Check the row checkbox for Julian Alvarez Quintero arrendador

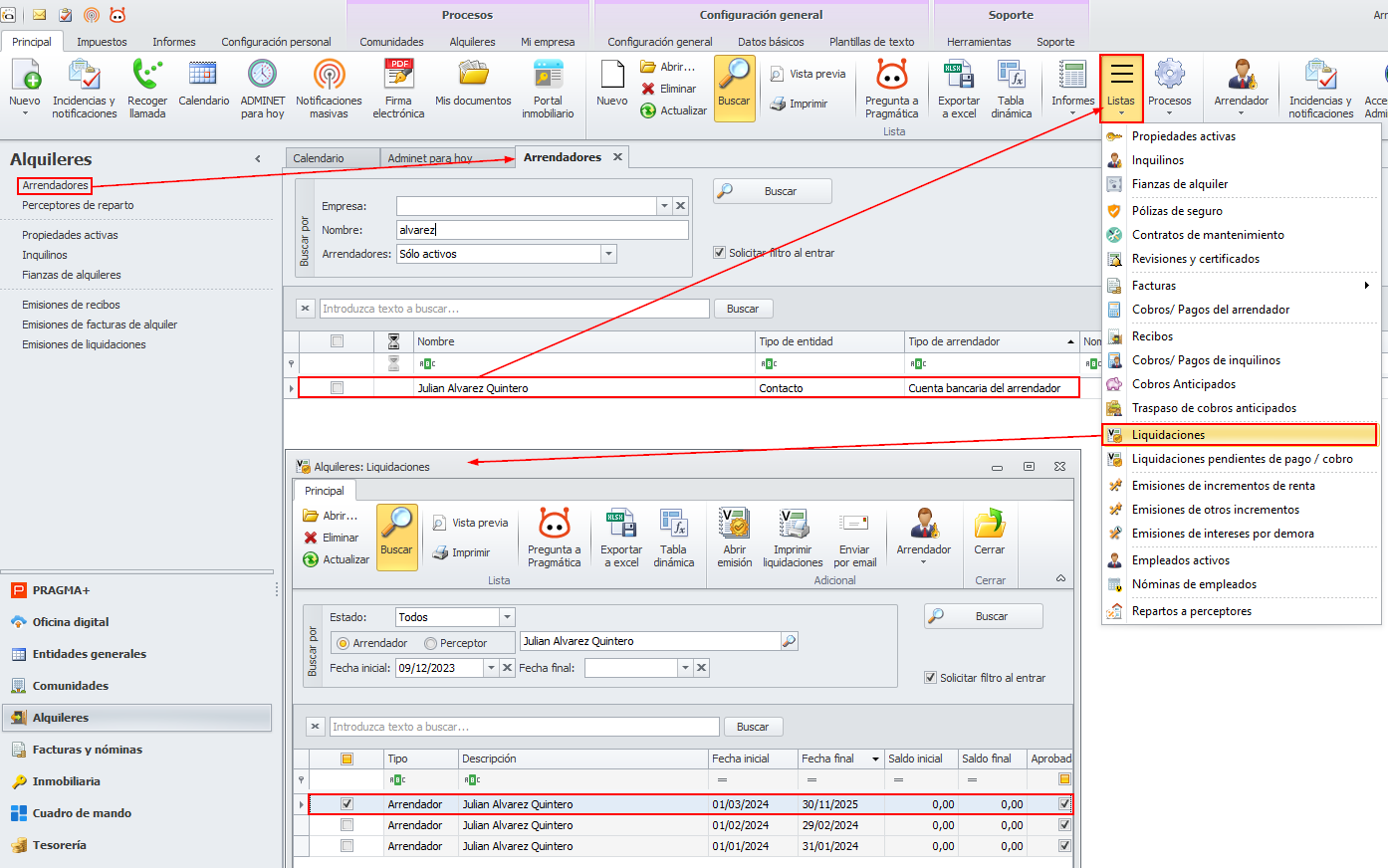pos(337,388)
